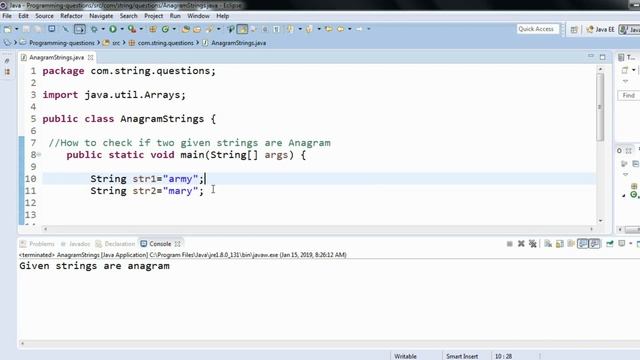Switch to the Declaration tab
This screenshot has height=360, width=640.
tap(116, 244)
